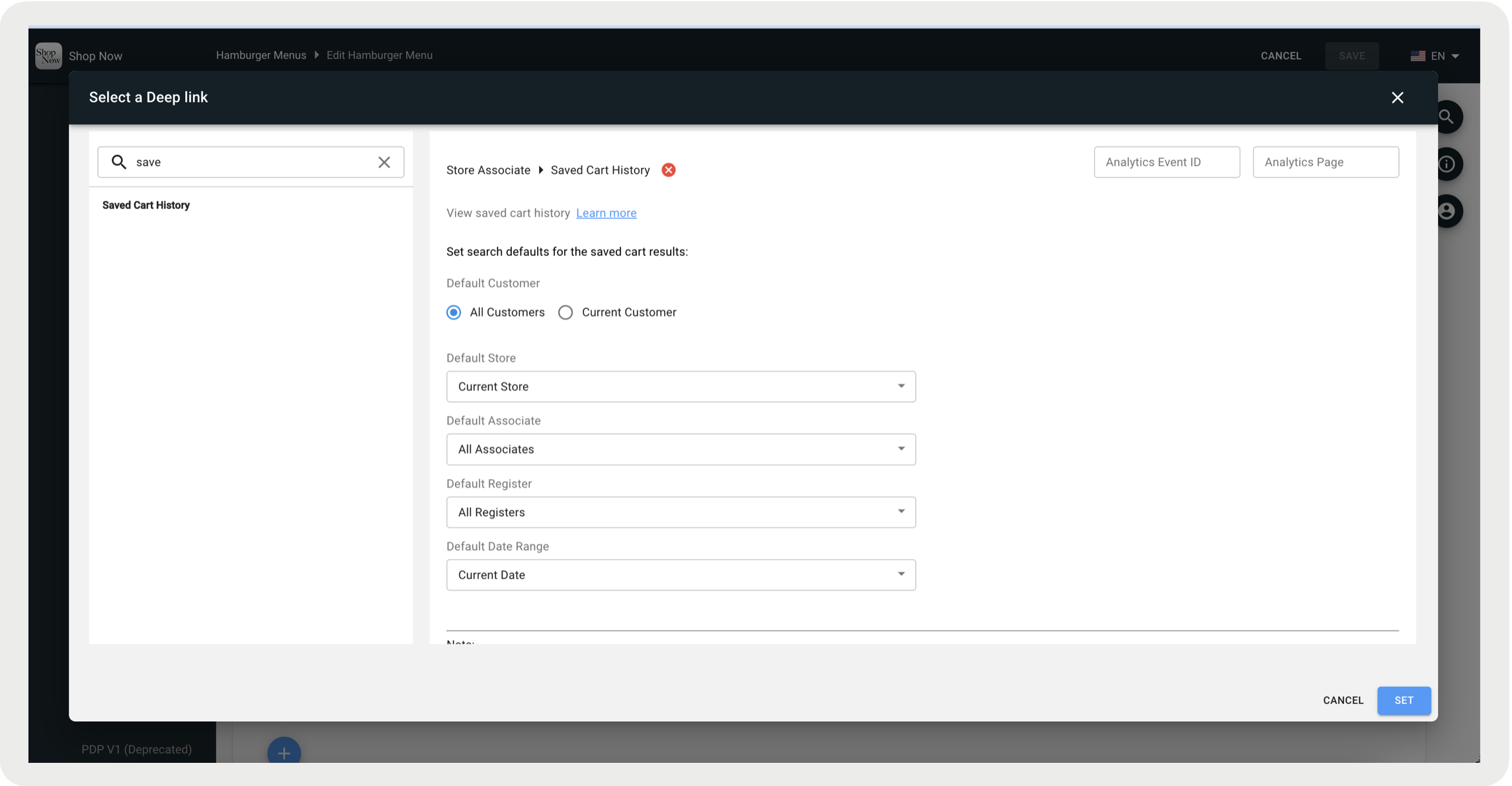Open the Learn more link

tap(606, 213)
